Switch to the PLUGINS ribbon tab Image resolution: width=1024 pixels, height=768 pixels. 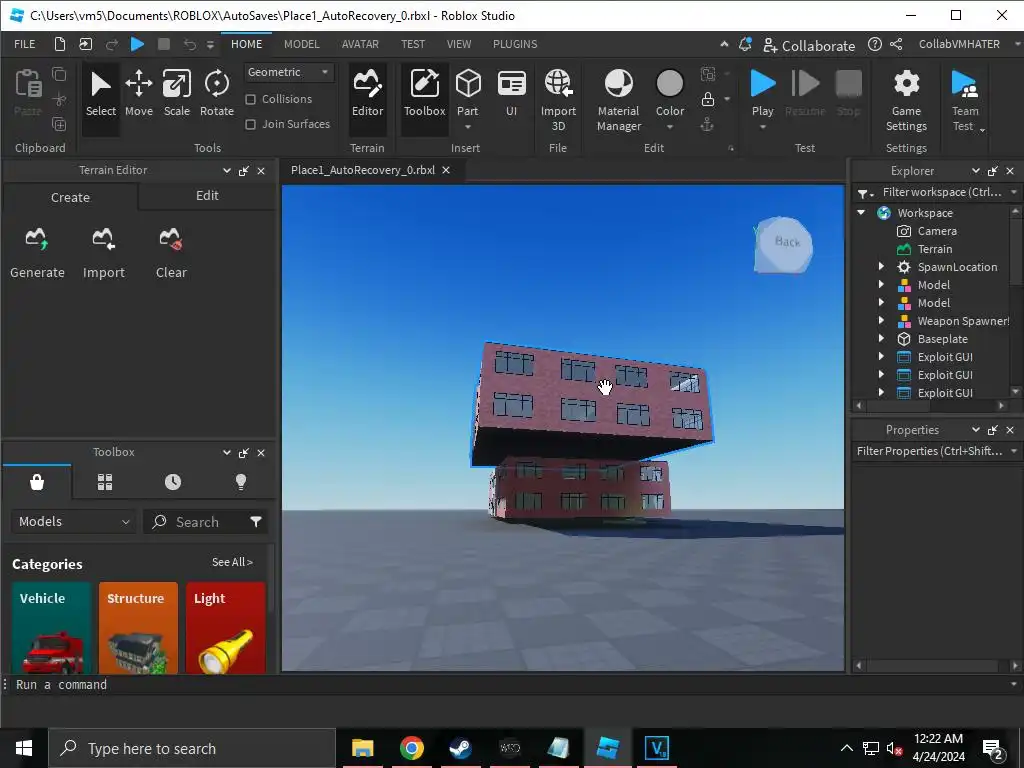click(x=515, y=44)
